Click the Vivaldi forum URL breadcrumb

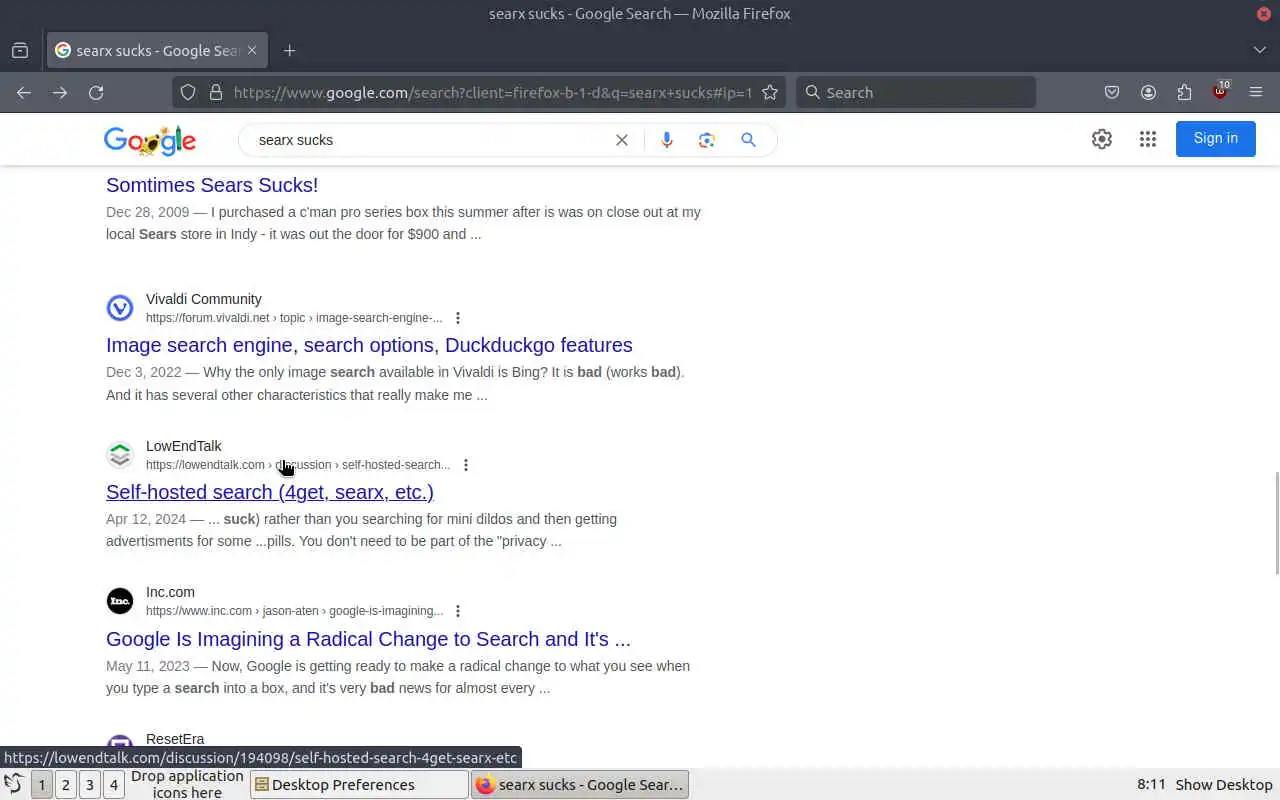coord(294,318)
